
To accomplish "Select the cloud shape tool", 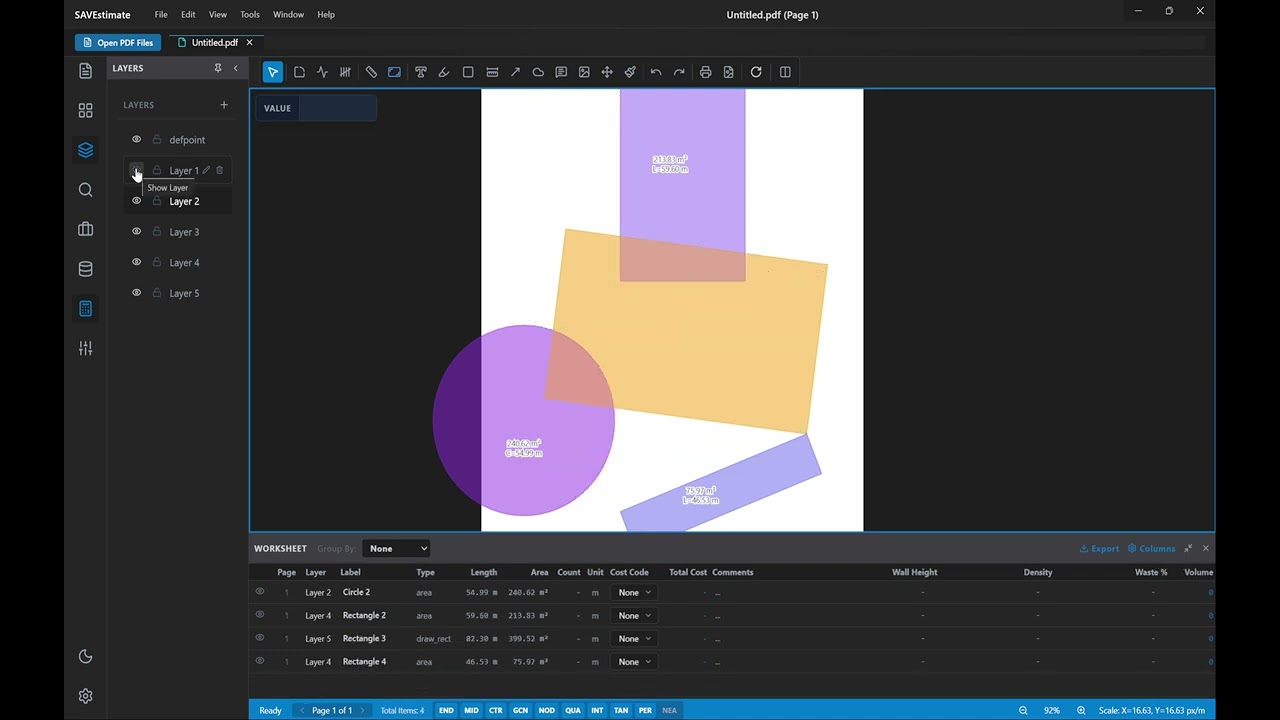I will (538, 72).
